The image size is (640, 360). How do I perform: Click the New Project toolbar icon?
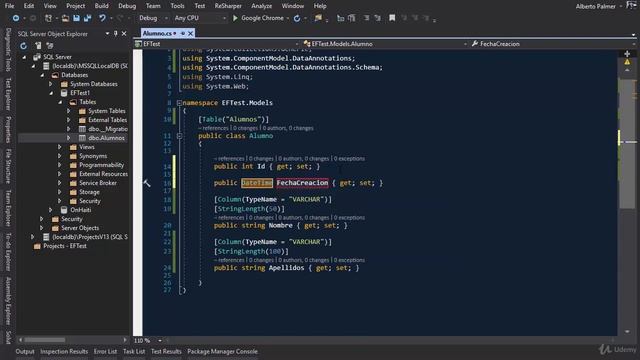click(x=48, y=18)
